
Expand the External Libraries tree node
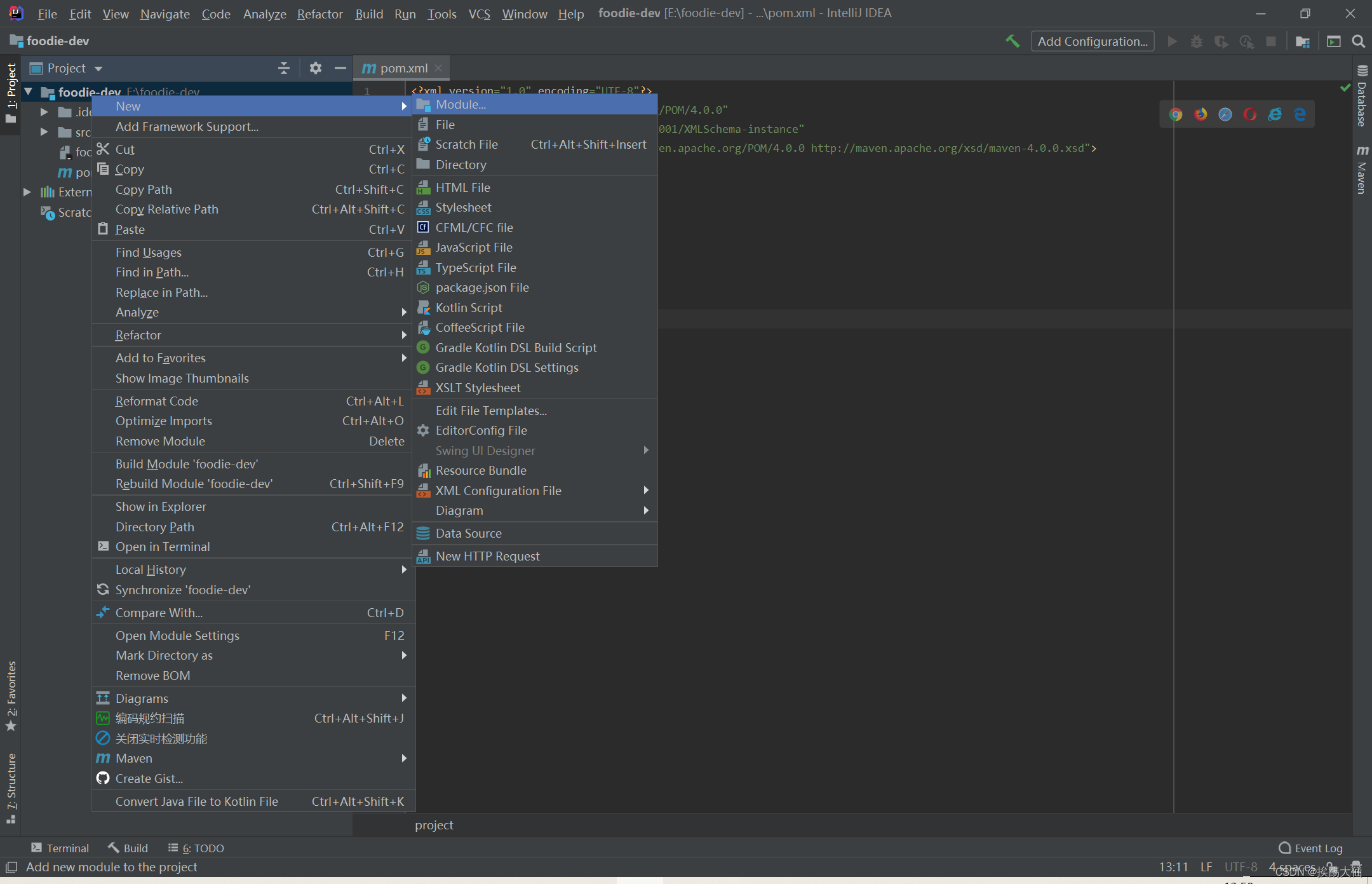(x=27, y=192)
